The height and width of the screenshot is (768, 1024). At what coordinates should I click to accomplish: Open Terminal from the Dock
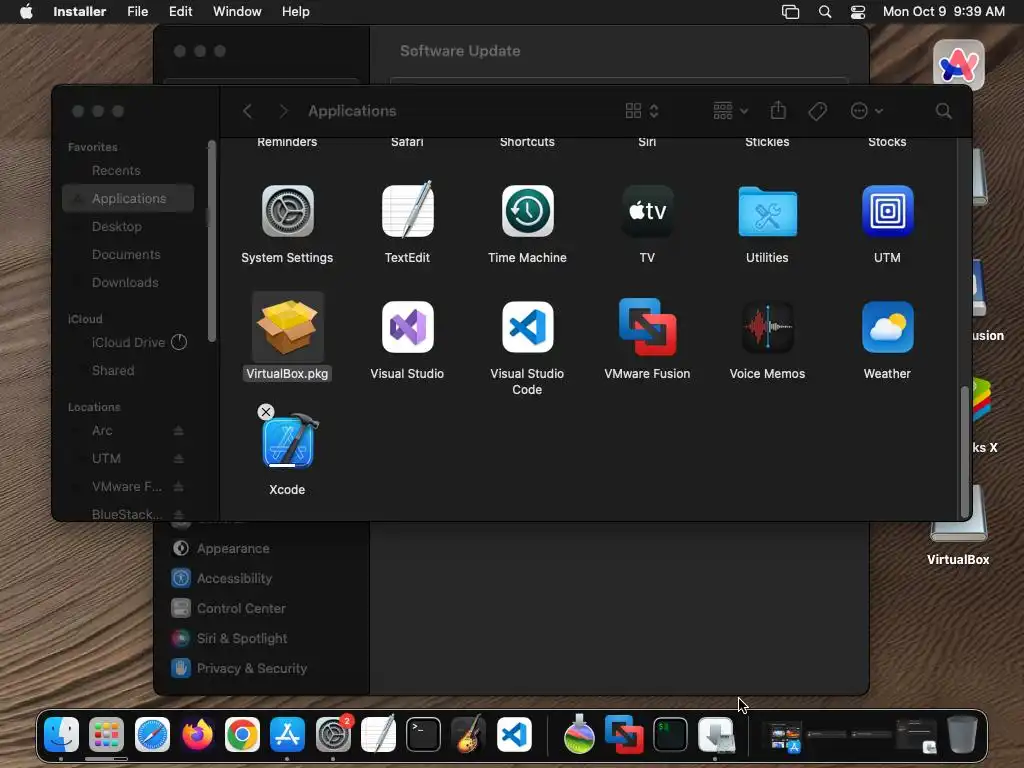click(423, 735)
